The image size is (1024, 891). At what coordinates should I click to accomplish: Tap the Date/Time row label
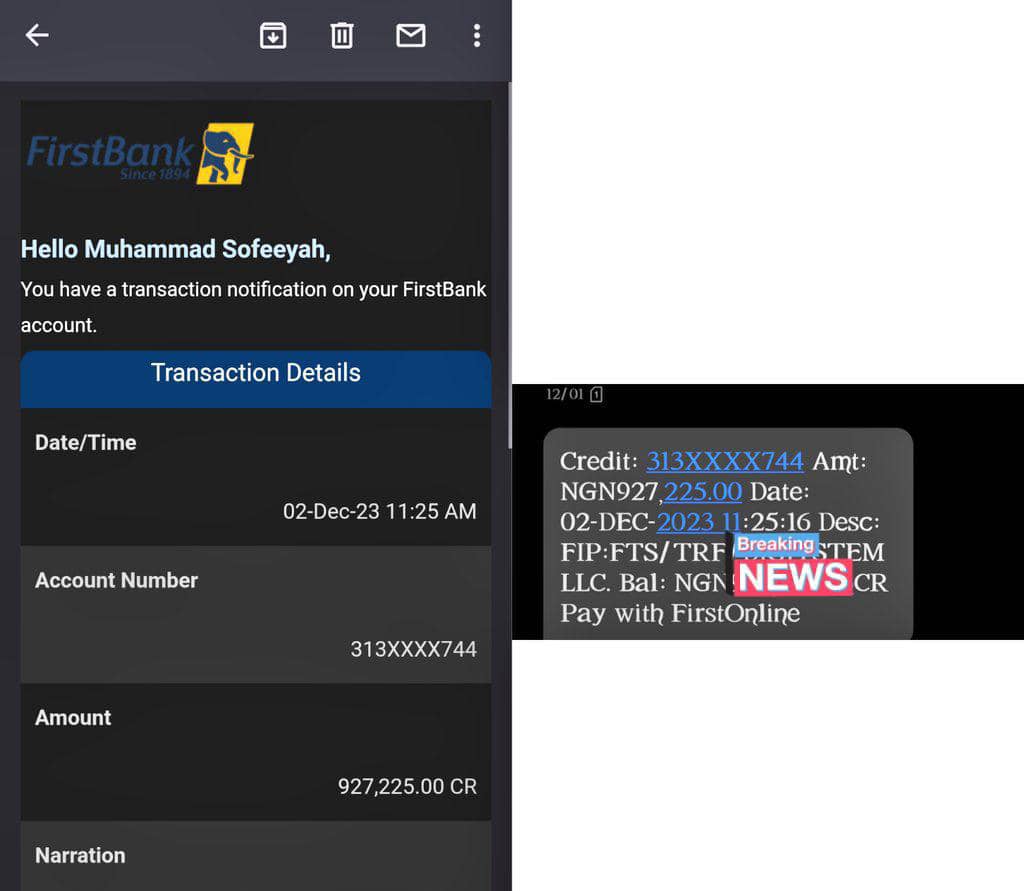(x=86, y=442)
